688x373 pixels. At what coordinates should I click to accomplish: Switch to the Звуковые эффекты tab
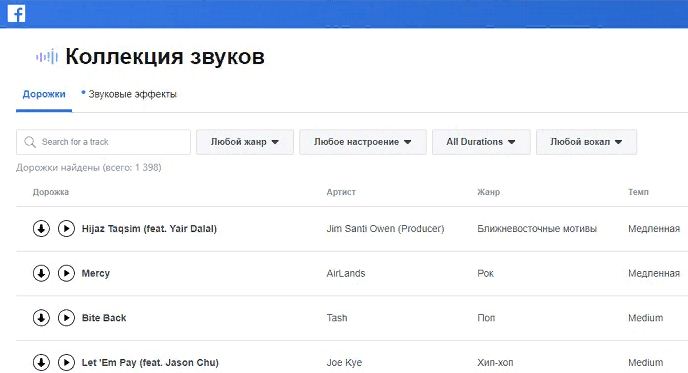pos(132,94)
